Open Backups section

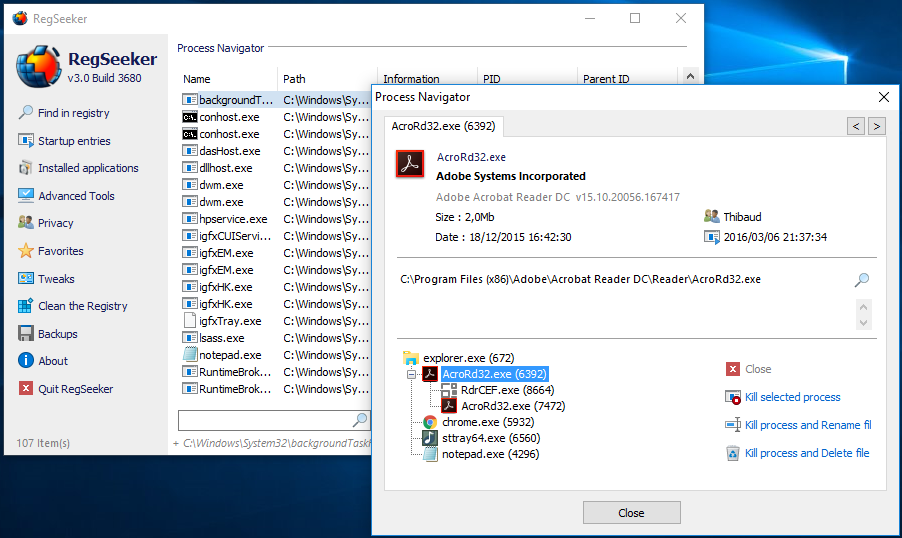tap(48, 334)
